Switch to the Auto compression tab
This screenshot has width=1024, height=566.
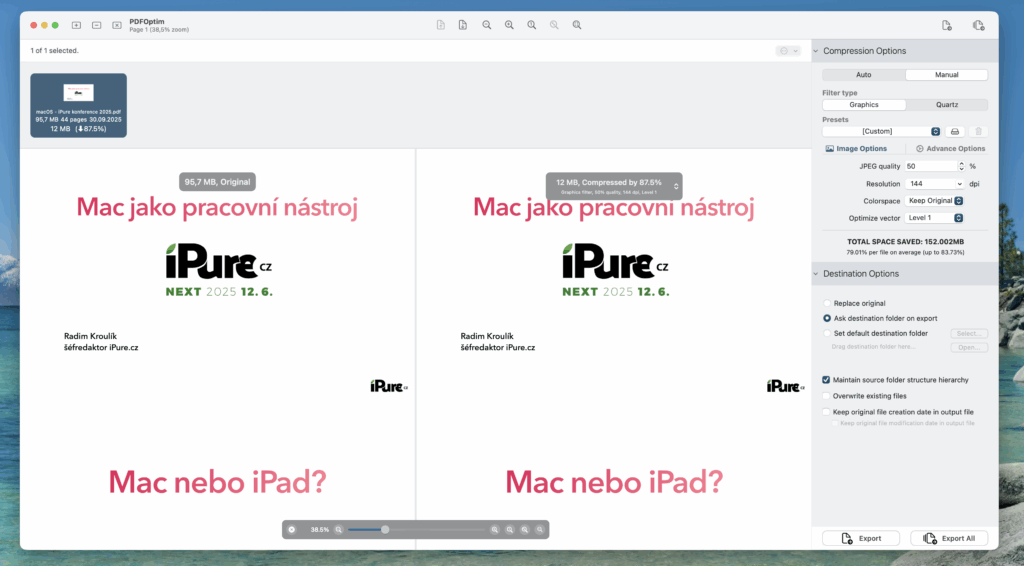pyautogui.click(x=863, y=75)
